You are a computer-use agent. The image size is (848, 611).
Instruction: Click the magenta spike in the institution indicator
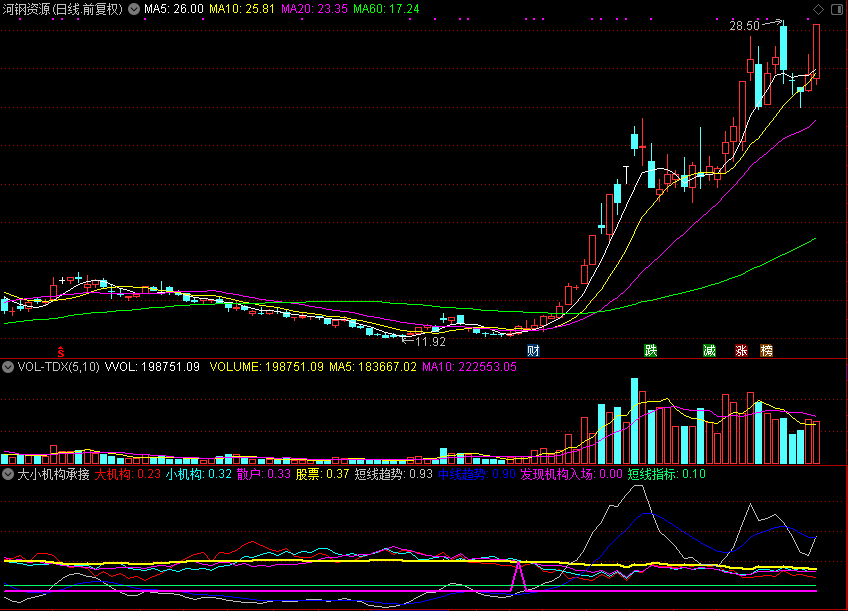(519, 576)
